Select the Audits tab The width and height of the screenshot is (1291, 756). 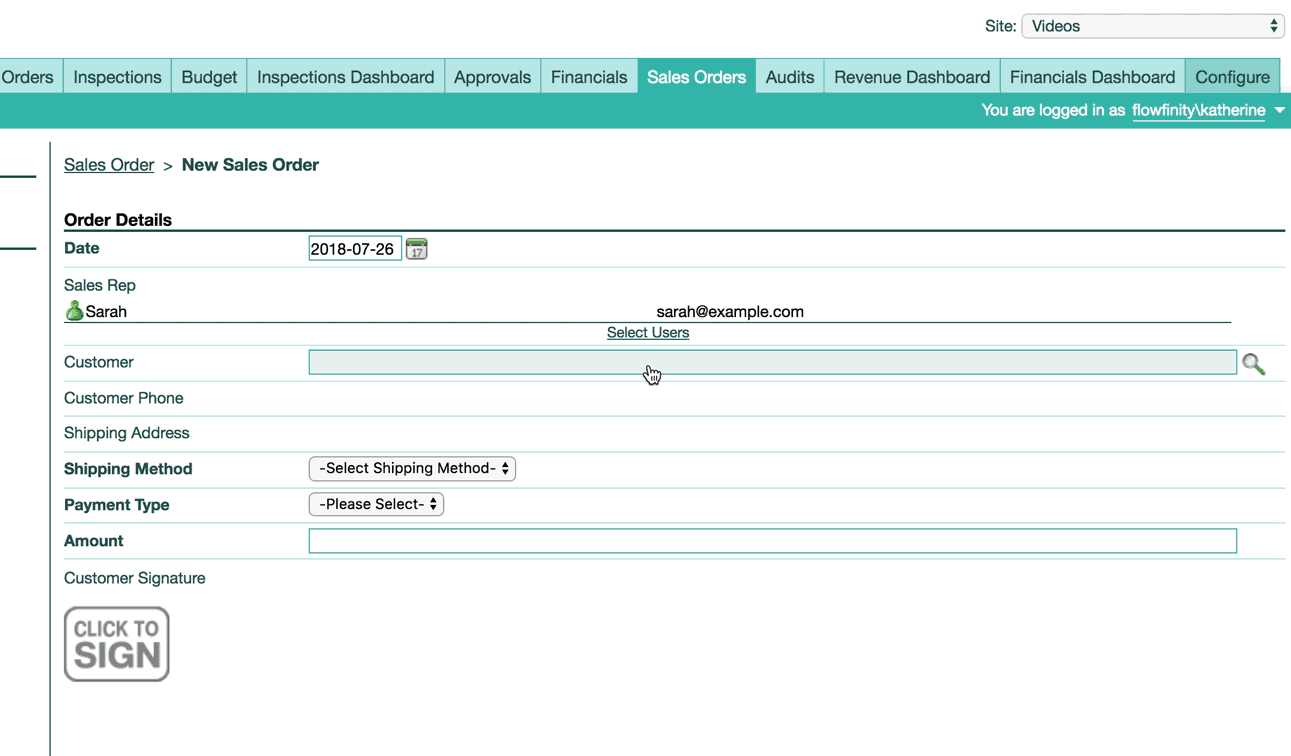point(789,77)
